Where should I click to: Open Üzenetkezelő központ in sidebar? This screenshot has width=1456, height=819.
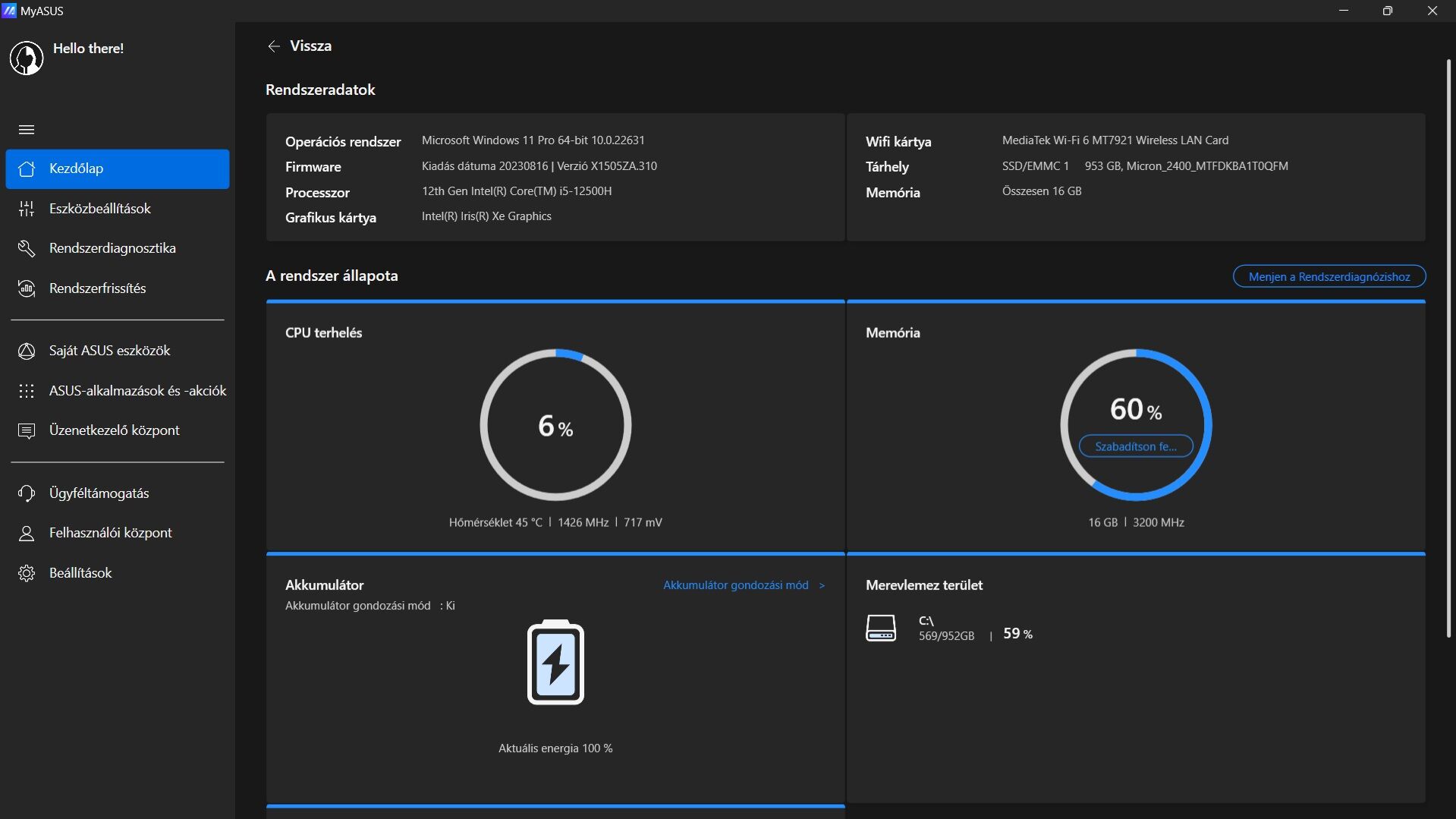(x=118, y=430)
